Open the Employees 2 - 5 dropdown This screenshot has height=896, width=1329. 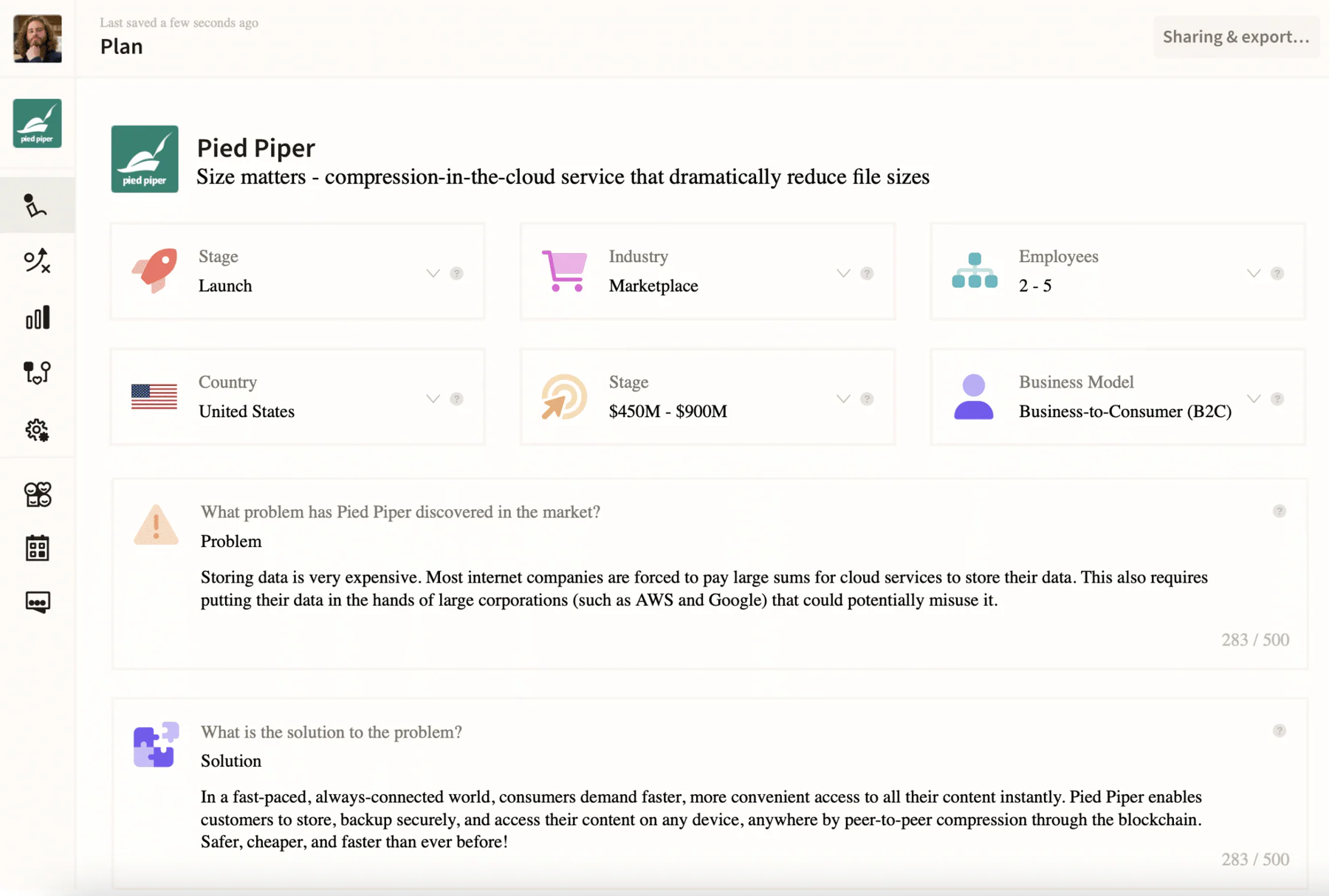tap(1254, 274)
